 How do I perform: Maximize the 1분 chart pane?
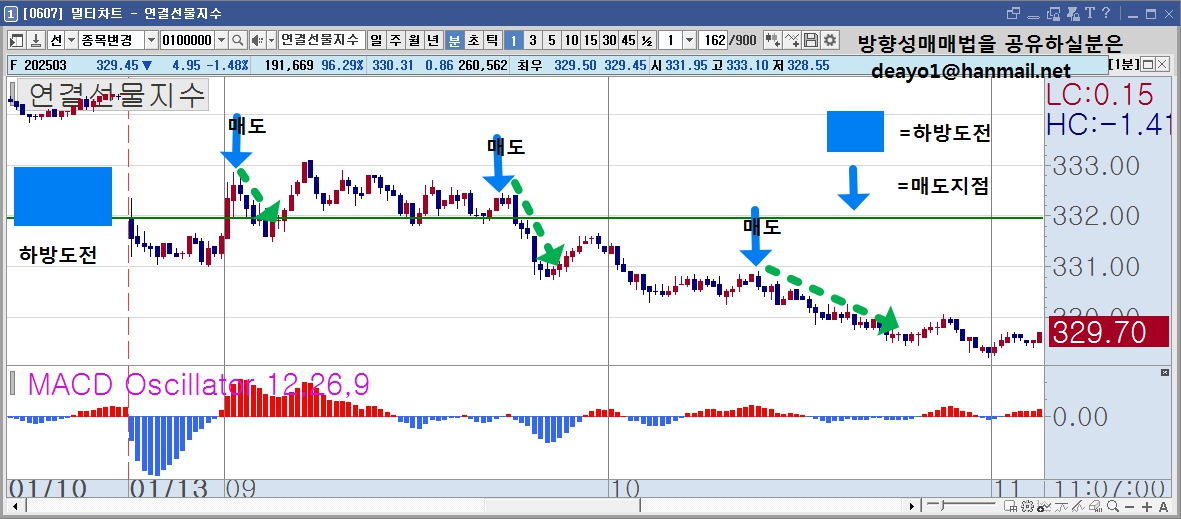point(1148,64)
